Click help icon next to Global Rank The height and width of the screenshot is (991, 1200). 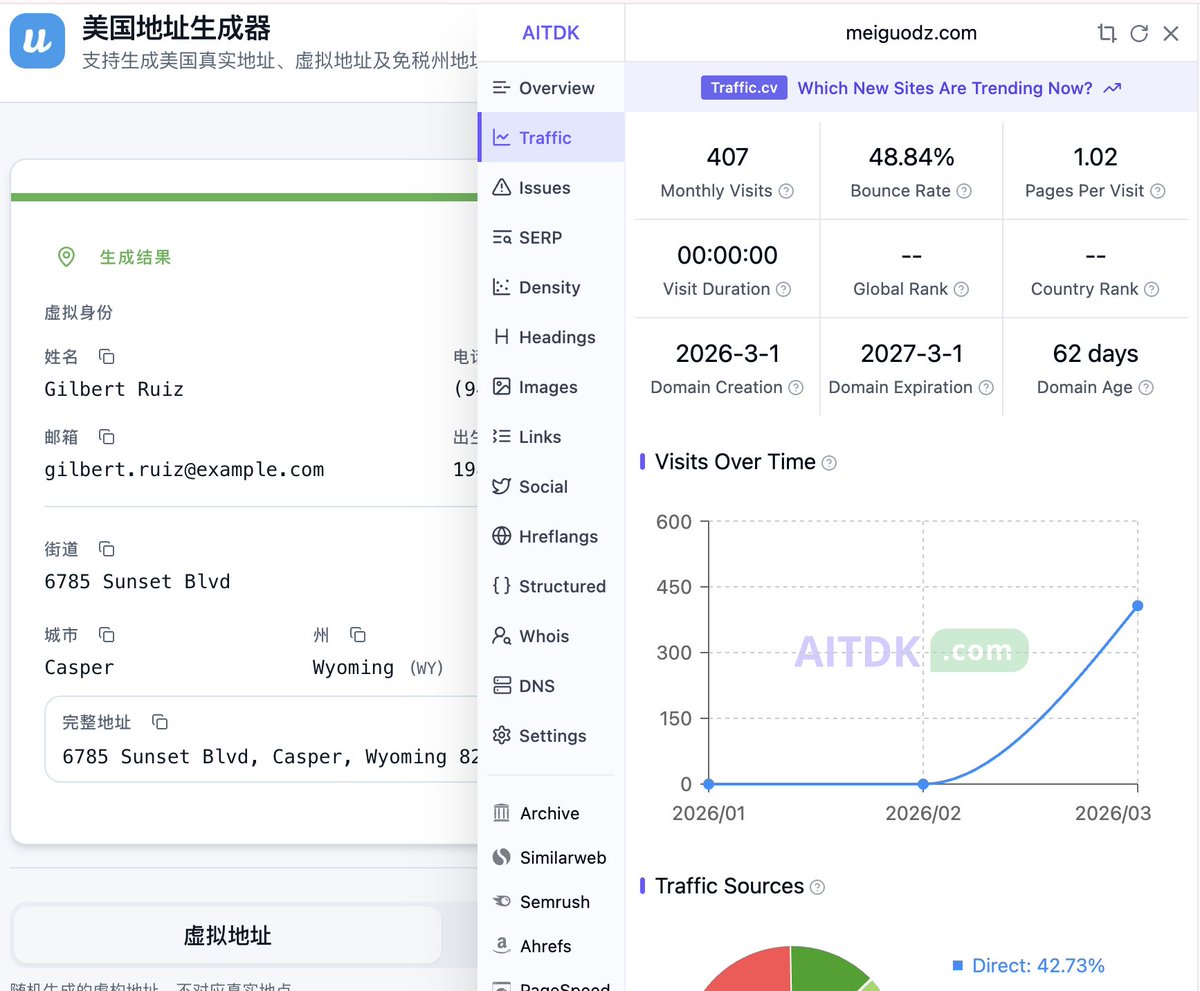pyautogui.click(x=961, y=289)
